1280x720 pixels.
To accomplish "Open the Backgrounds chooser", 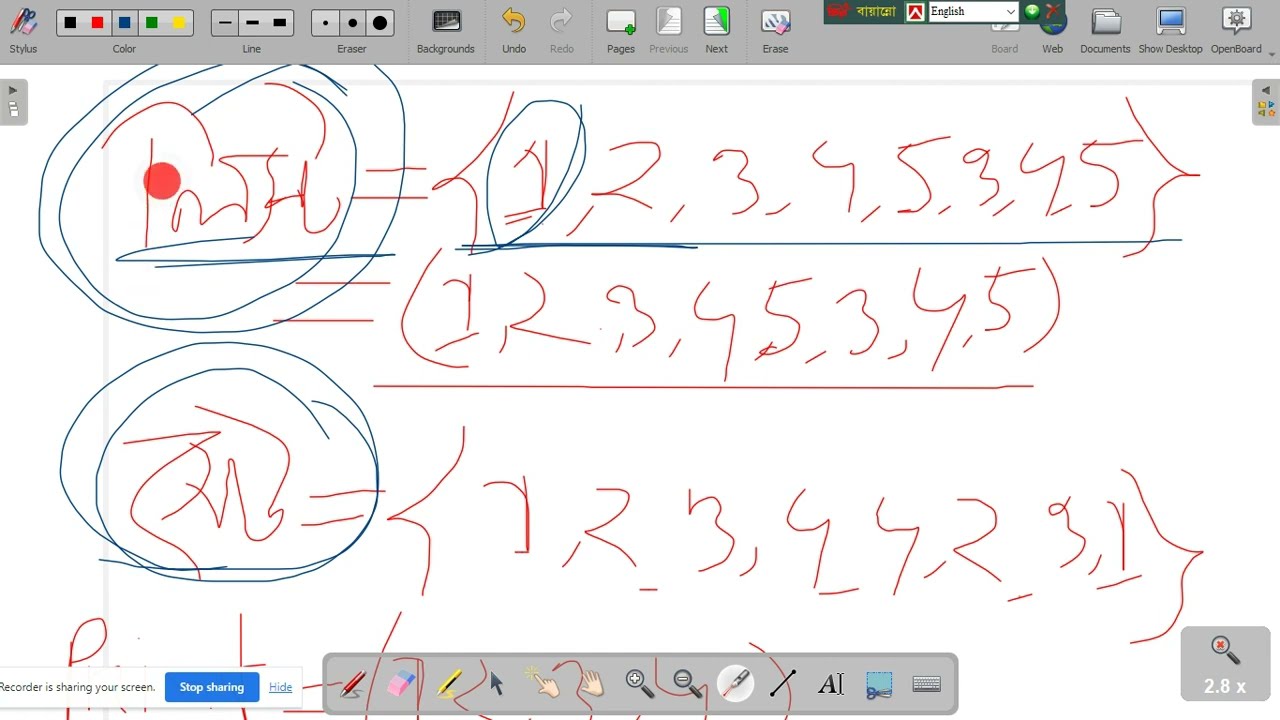I will coord(446,30).
